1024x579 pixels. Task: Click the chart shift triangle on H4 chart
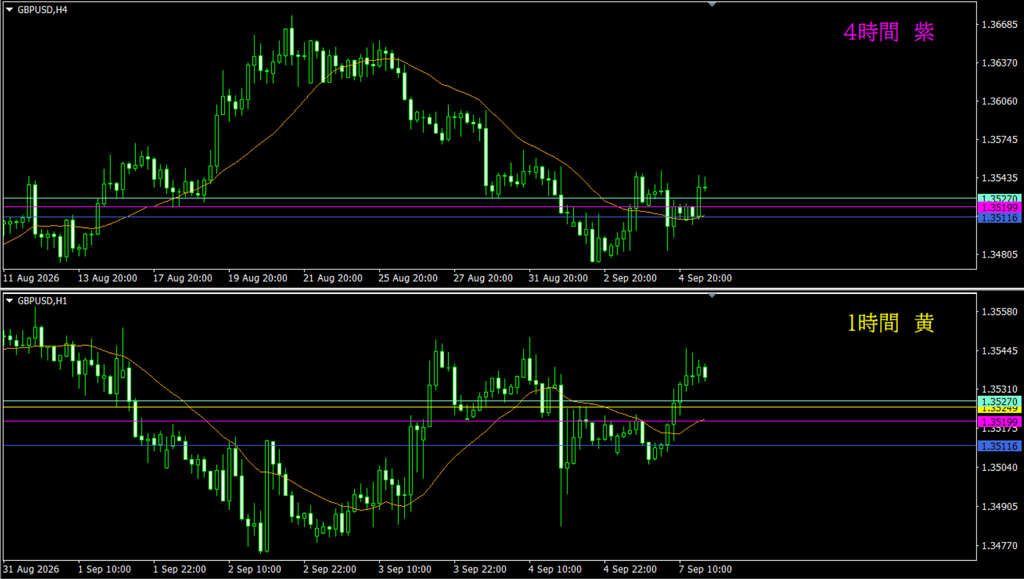coord(712,5)
